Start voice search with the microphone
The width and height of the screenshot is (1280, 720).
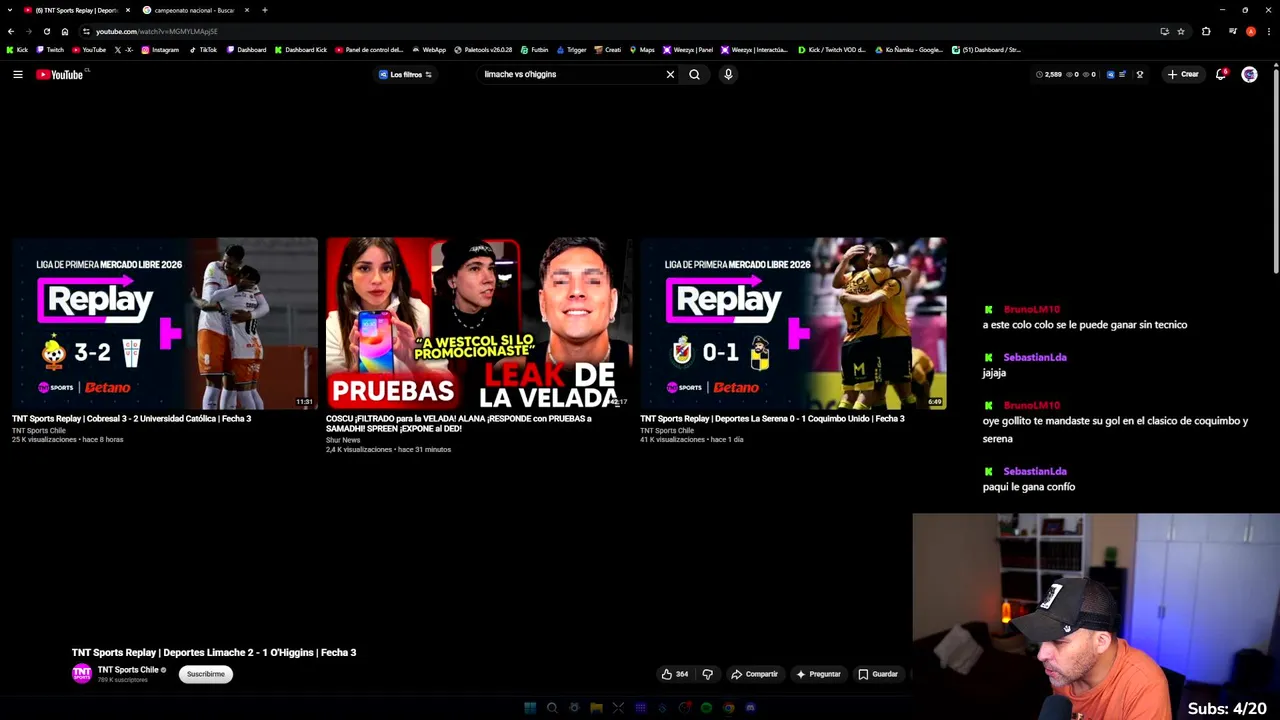click(x=728, y=74)
